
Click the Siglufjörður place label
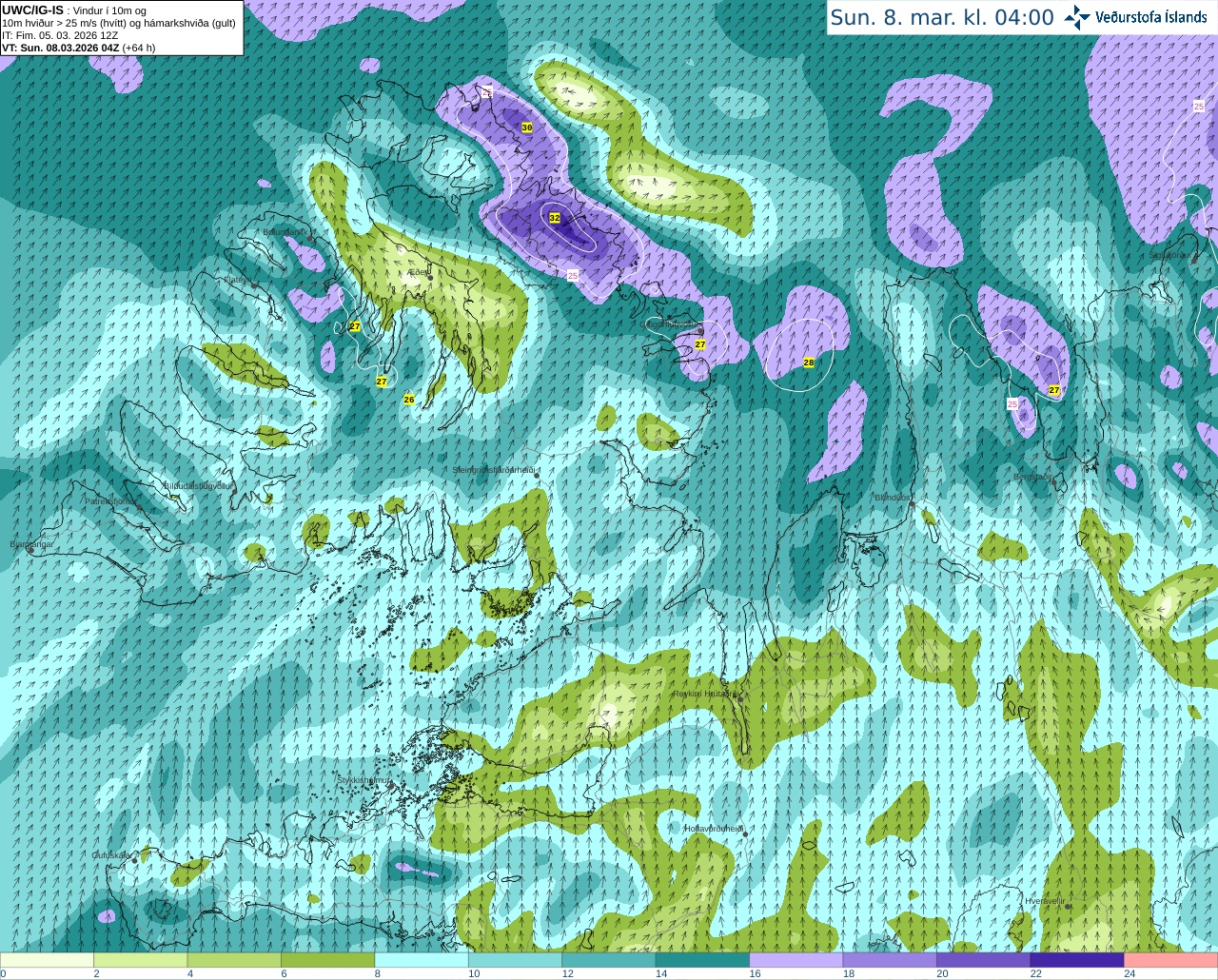pyautogui.click(x=1169, y=255)
